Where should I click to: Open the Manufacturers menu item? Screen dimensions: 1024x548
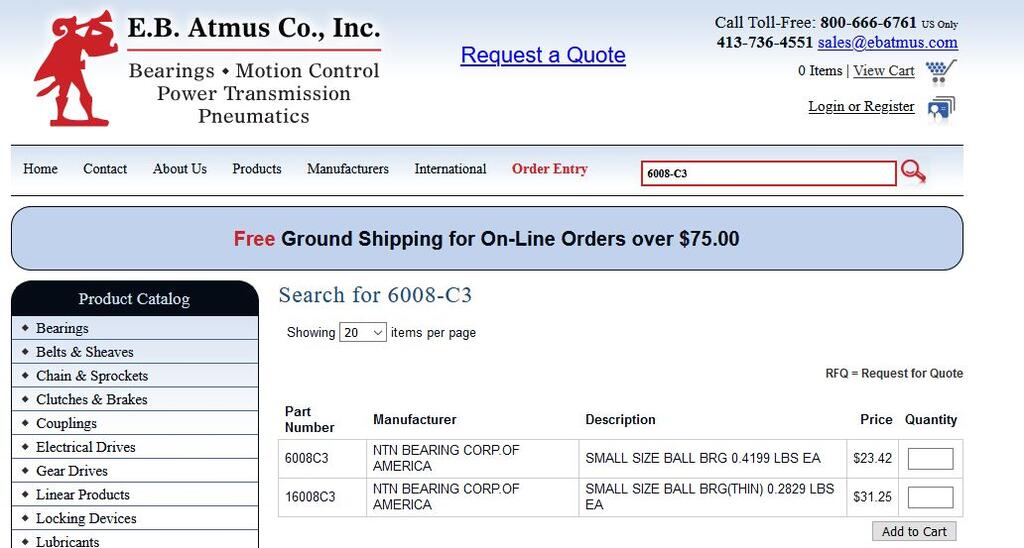tap(347, 169)
